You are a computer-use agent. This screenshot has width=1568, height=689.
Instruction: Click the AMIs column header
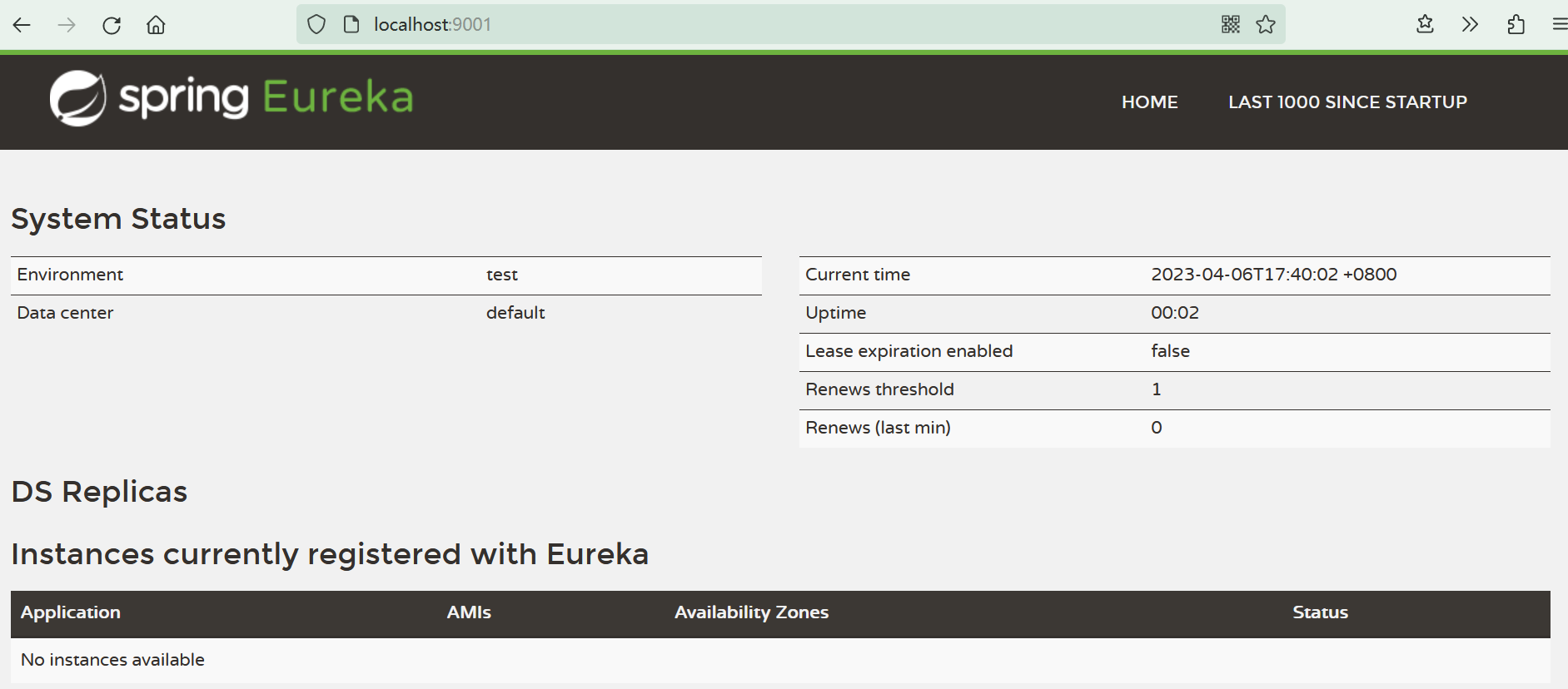coord(469,612)
